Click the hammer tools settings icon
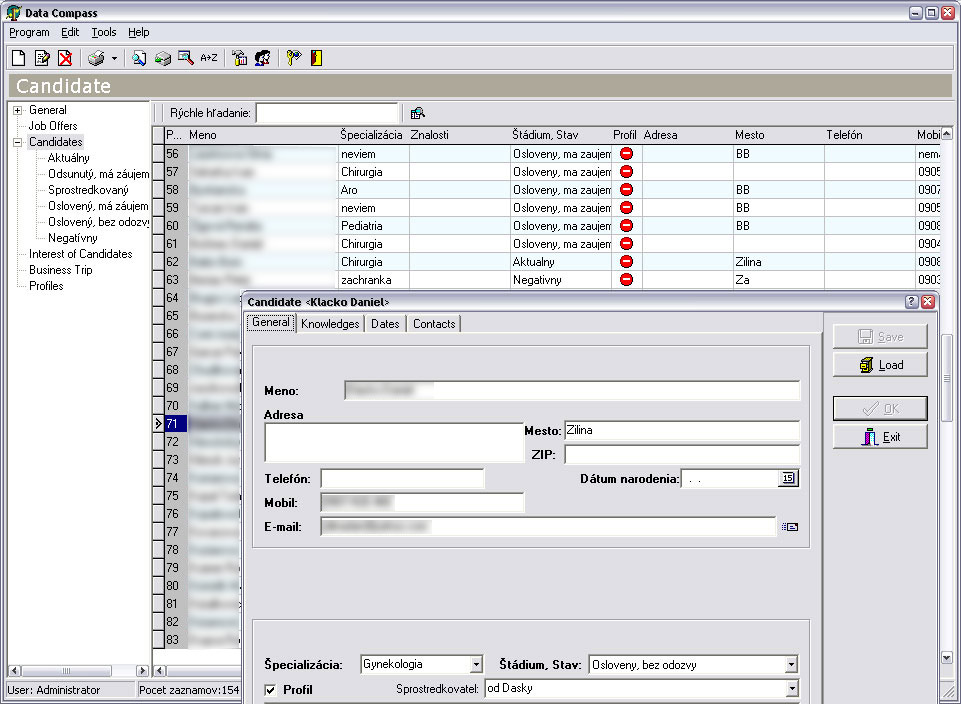 coord(239,58)
